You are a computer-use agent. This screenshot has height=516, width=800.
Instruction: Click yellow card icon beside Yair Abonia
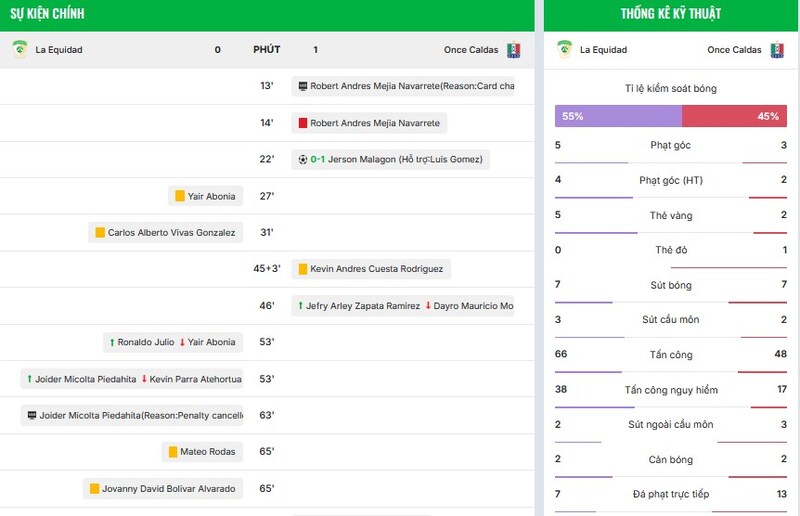coord(180,196)
